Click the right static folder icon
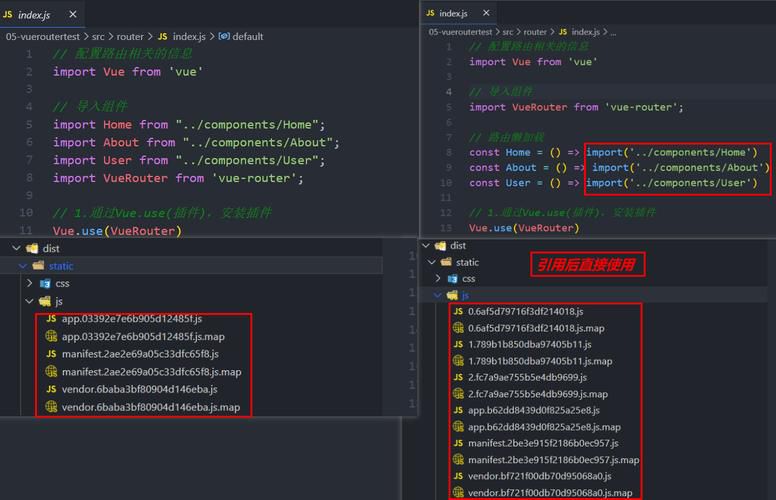 coord(446,262)
